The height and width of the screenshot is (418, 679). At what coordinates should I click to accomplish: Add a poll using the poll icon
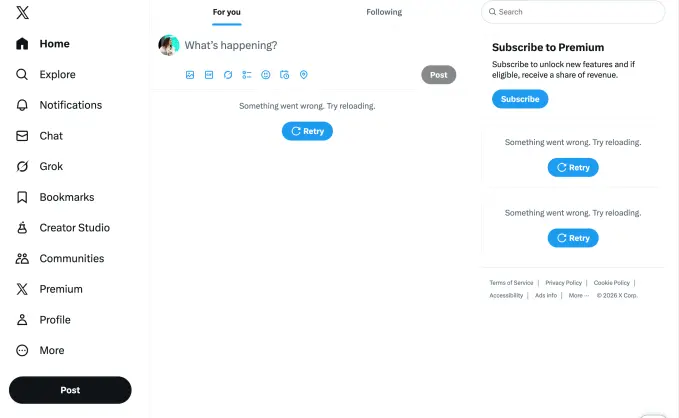coord(247,75)
